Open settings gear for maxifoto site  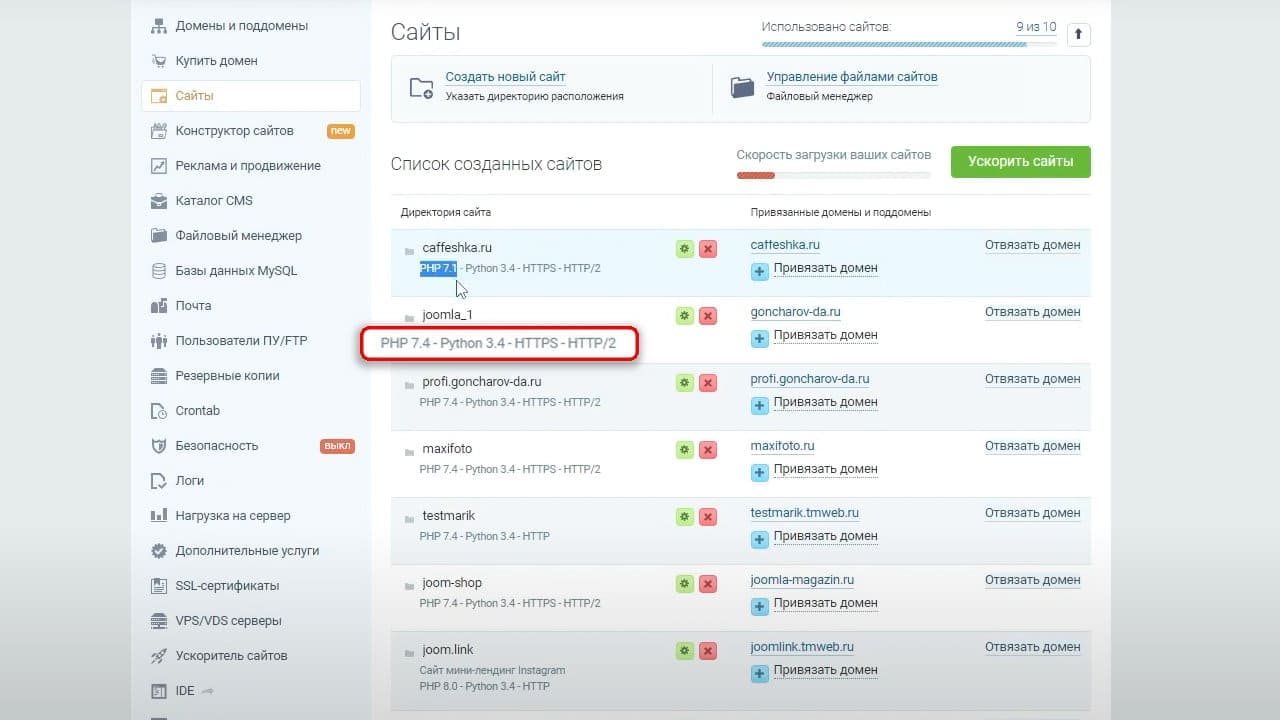[x=684, y=450]
